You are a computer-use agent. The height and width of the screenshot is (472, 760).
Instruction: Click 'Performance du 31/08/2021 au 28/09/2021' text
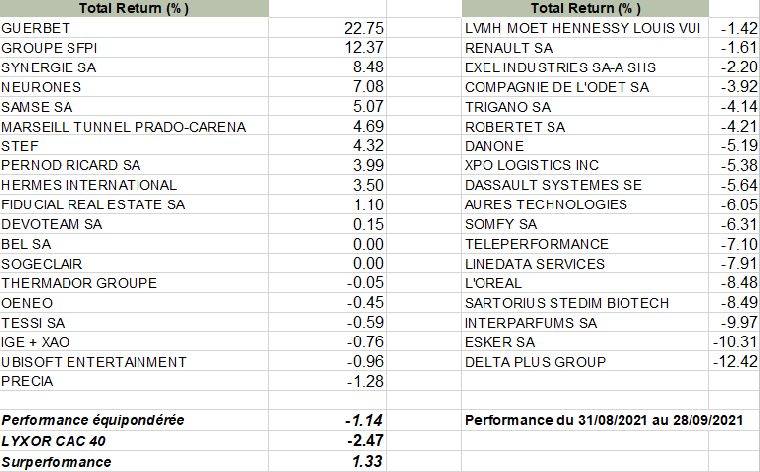tap(604, 420)
